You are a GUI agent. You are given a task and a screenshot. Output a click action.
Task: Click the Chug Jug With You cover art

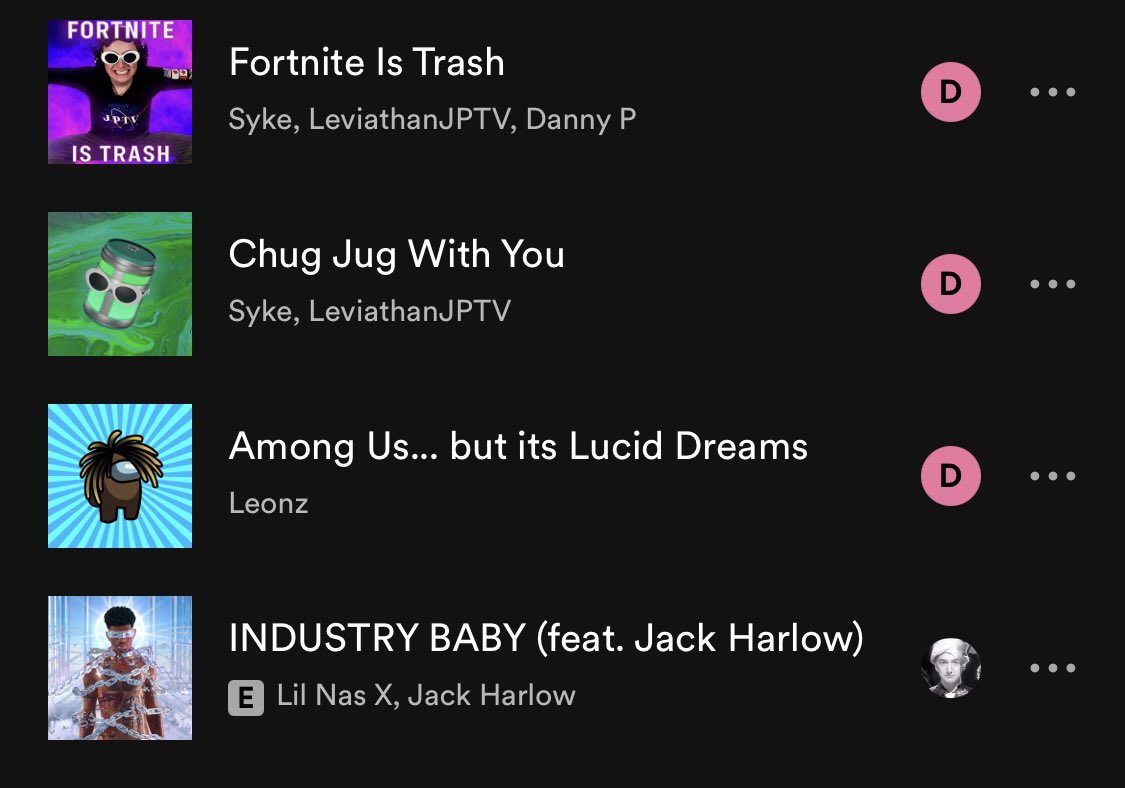click(x=120, y=284)
